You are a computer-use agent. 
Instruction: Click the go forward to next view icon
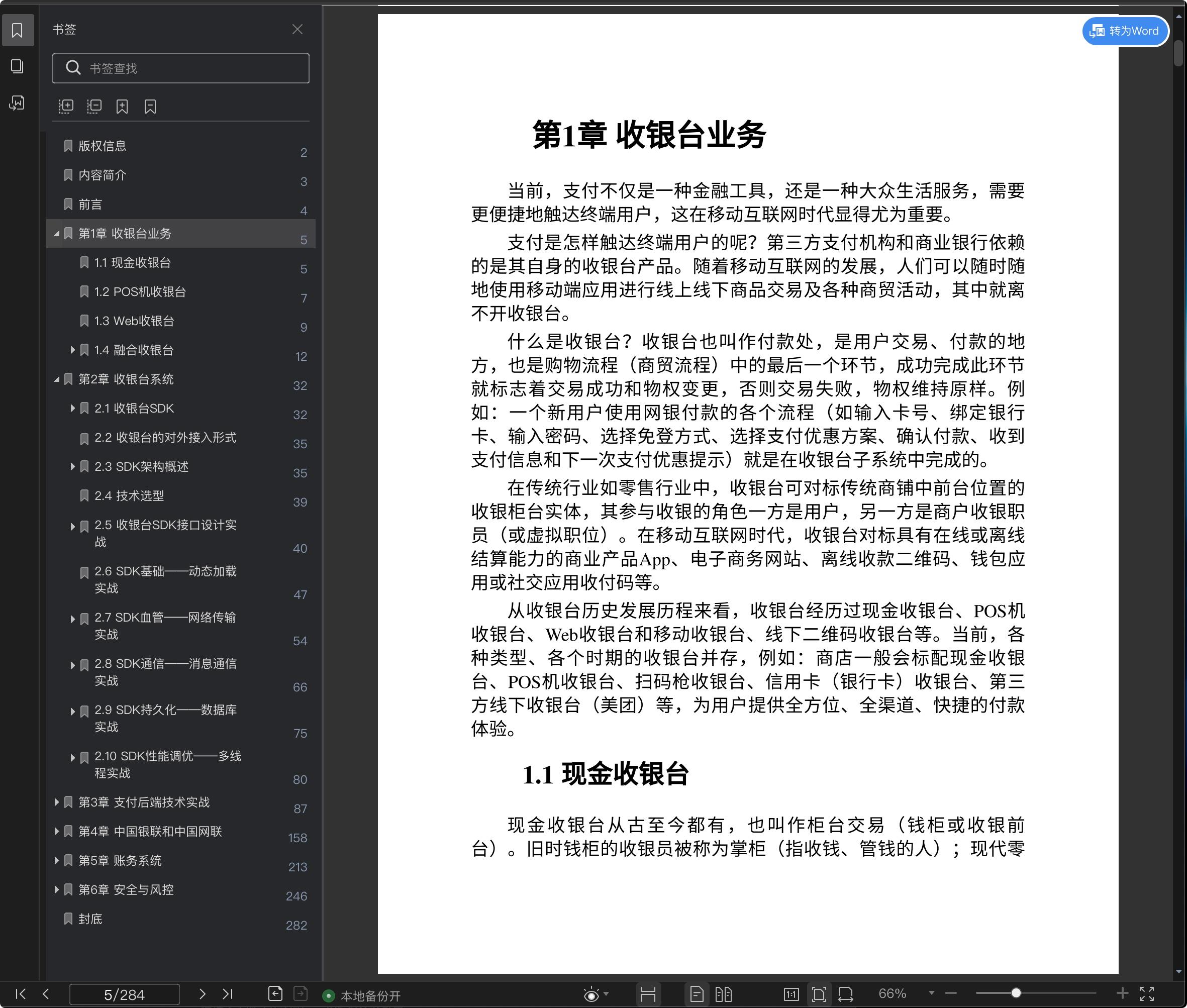pos(301,994)
